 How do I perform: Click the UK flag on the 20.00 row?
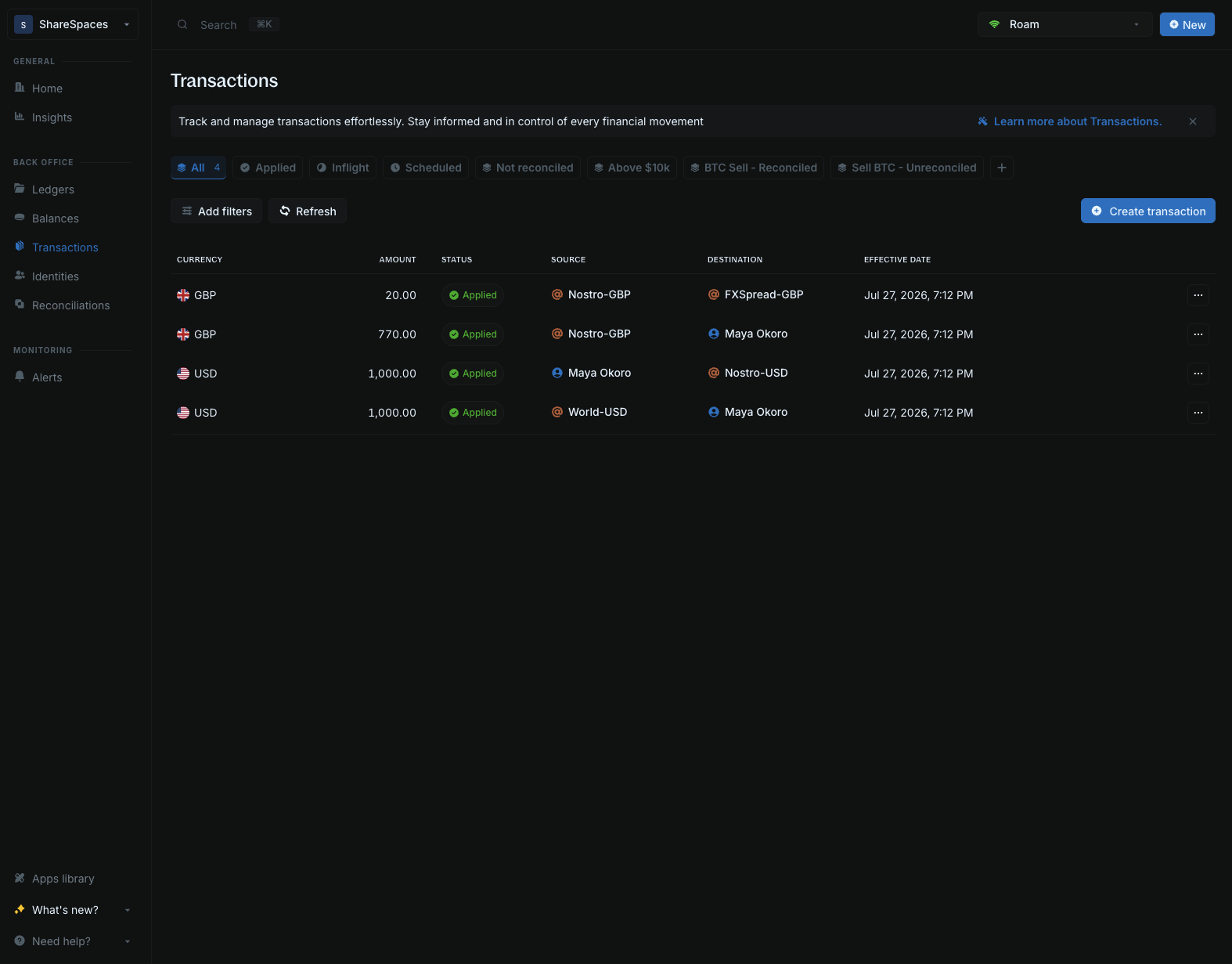(x=183, y=295)
